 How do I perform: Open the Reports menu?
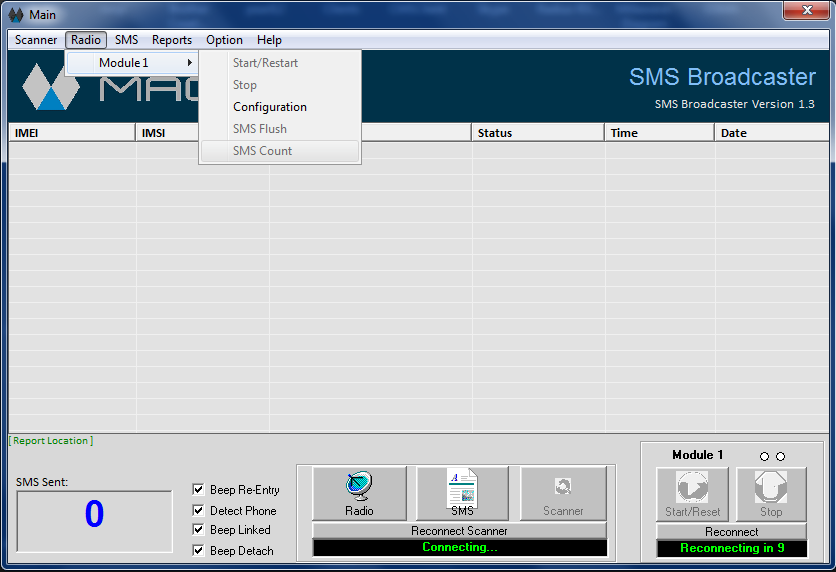pyautogui.click(x=172, y=40)
